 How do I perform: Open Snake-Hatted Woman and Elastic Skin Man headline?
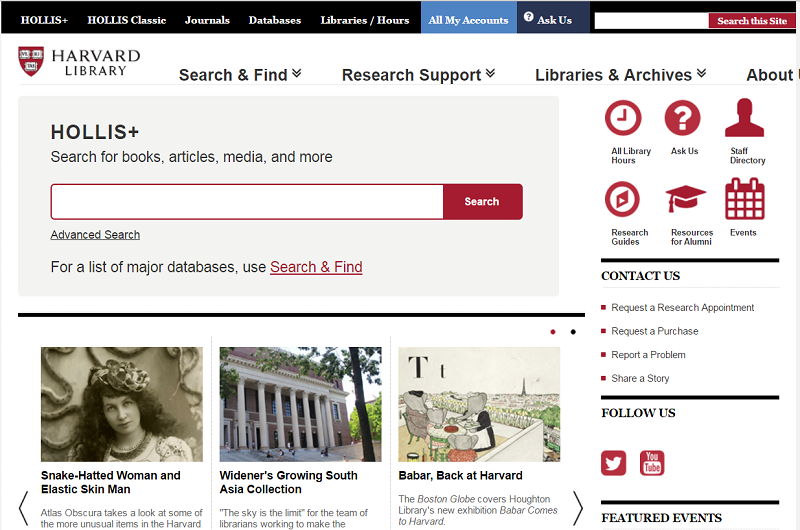click(x=111, y=482)
